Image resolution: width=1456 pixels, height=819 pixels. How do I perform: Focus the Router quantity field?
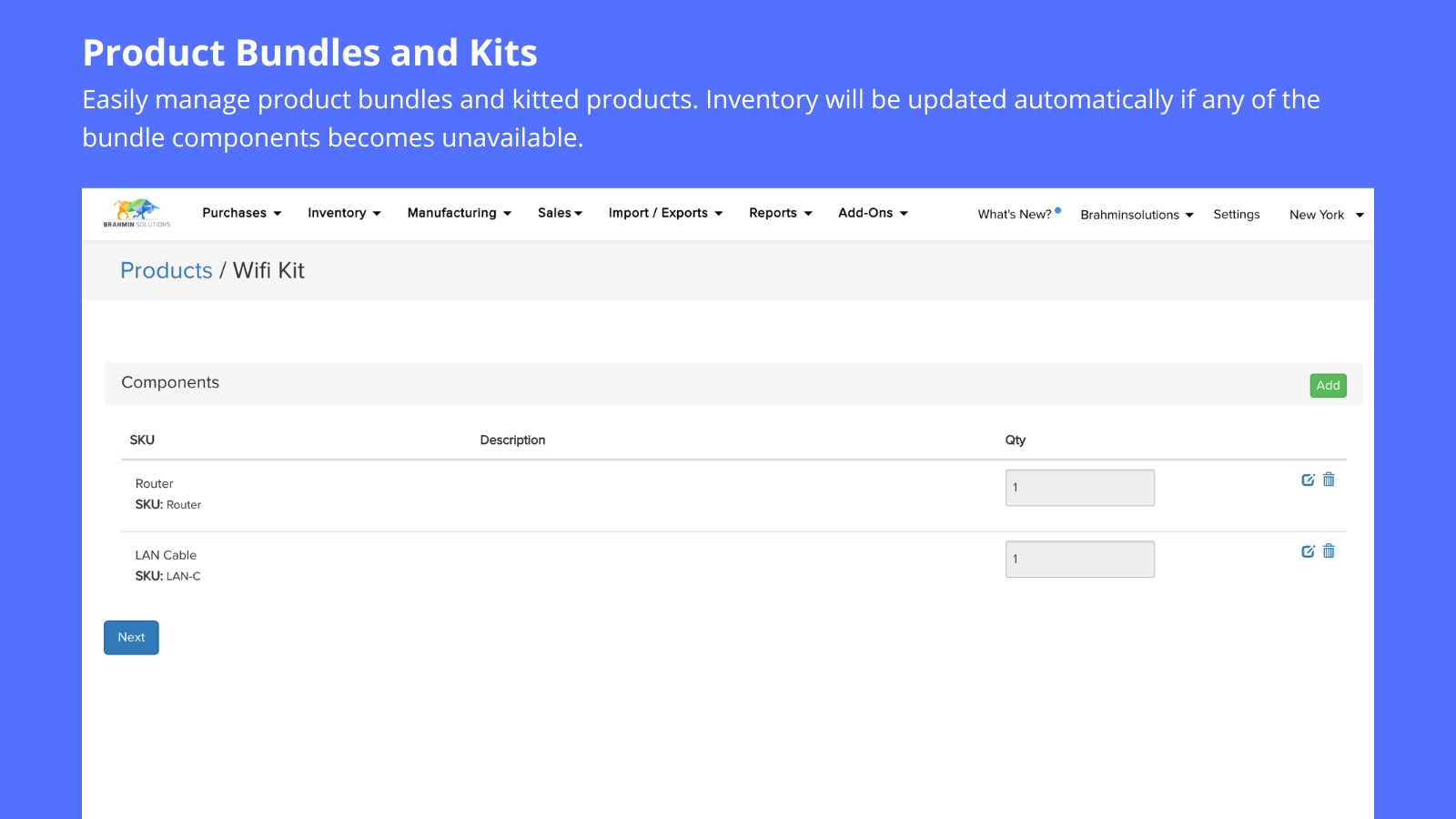point(1079,488)
